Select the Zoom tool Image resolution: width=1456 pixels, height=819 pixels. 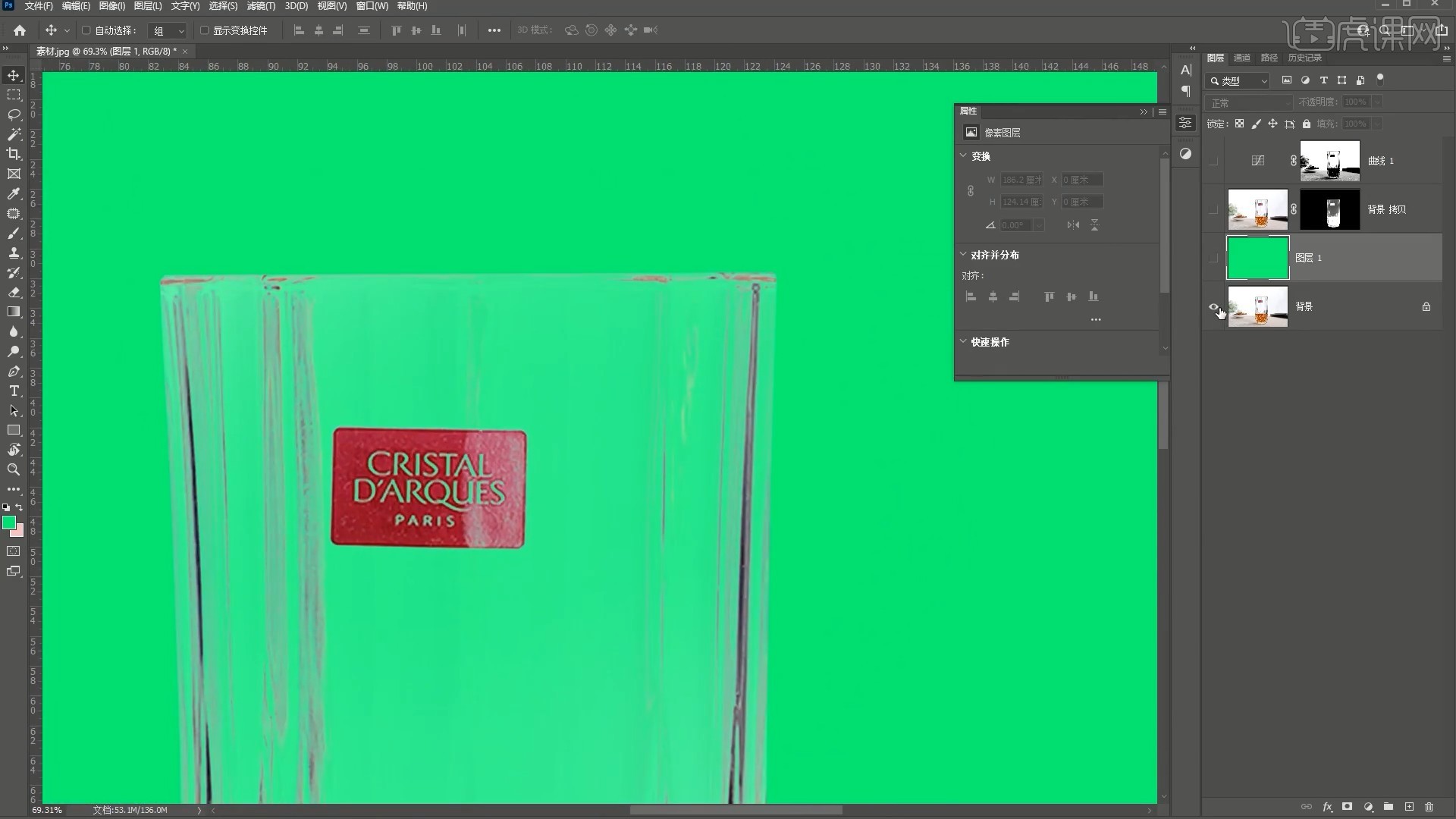[x=14, y=469]
